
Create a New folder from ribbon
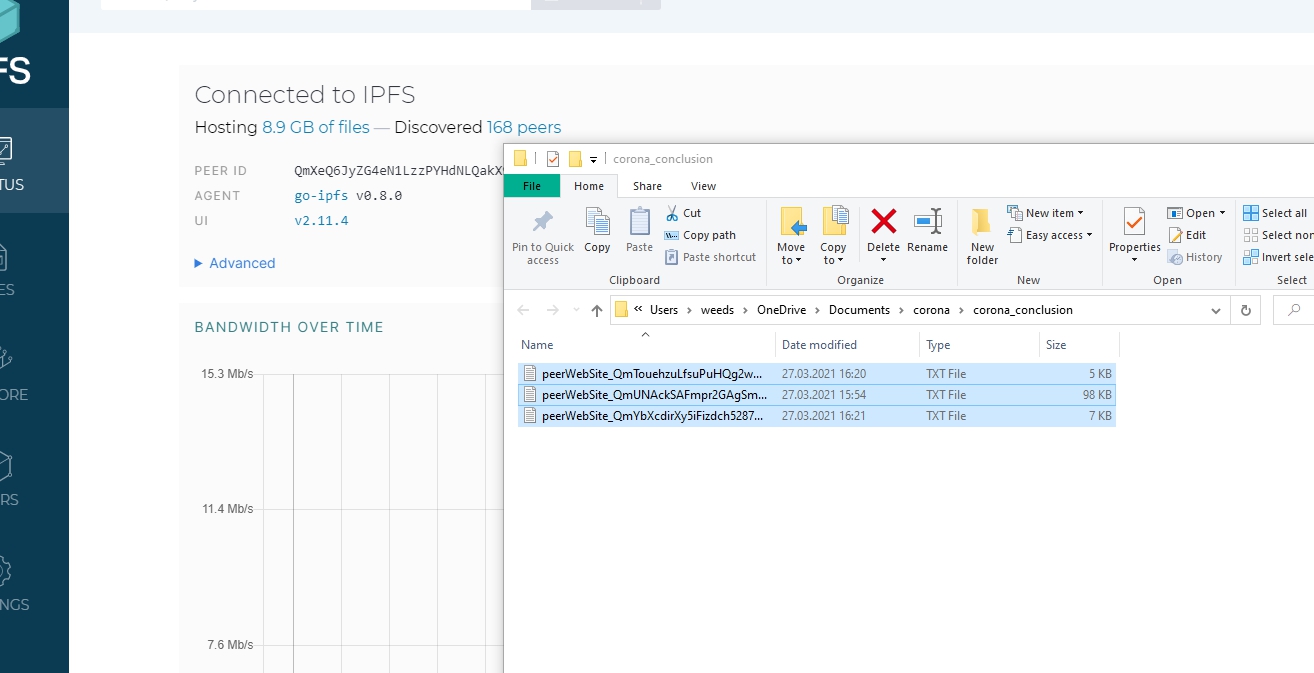[982, 237]
